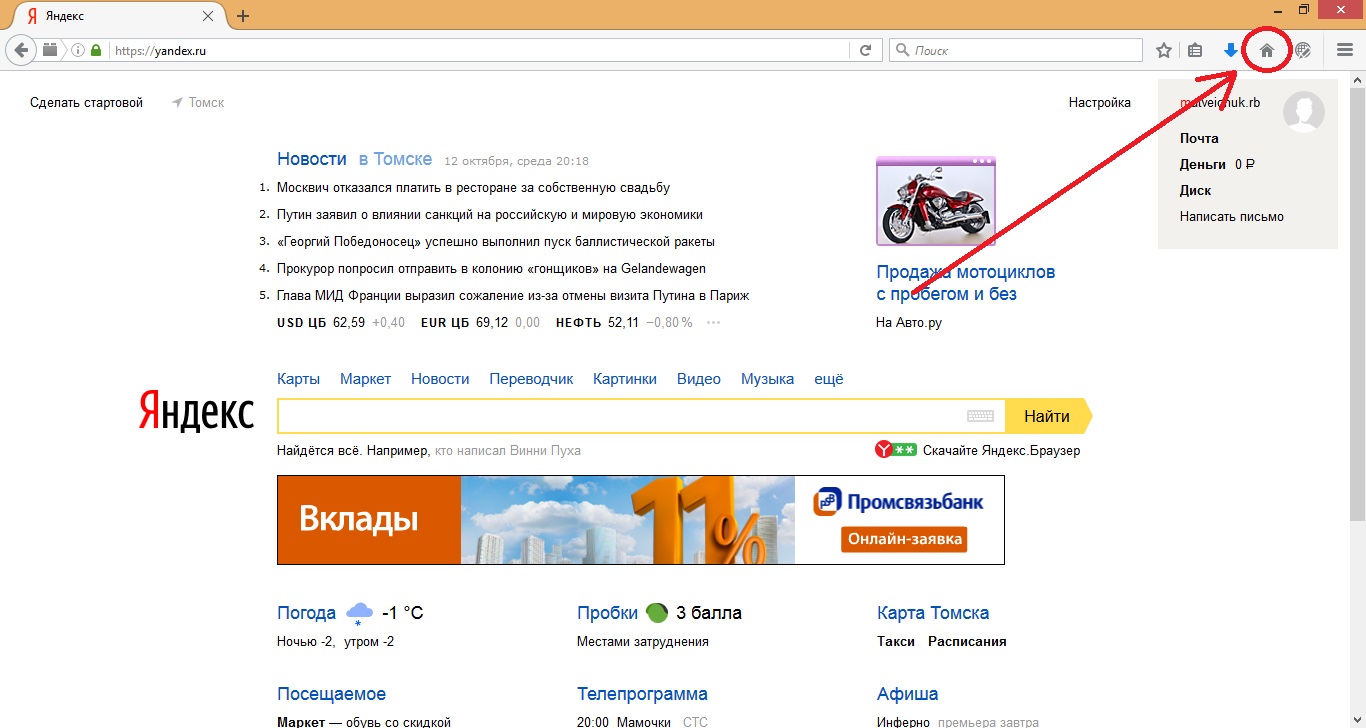Open the Настройка settings link
This screenshot has width=1366, height=728.
point(1100,103)
